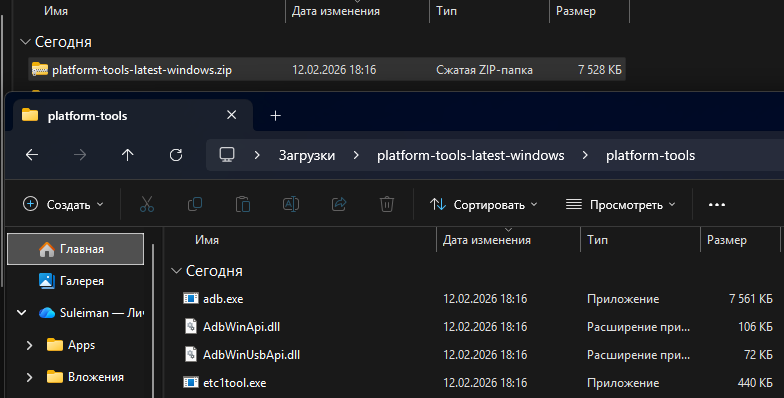Sort by Тип column in background window
The image size is (784, 398).
[446, 11]
